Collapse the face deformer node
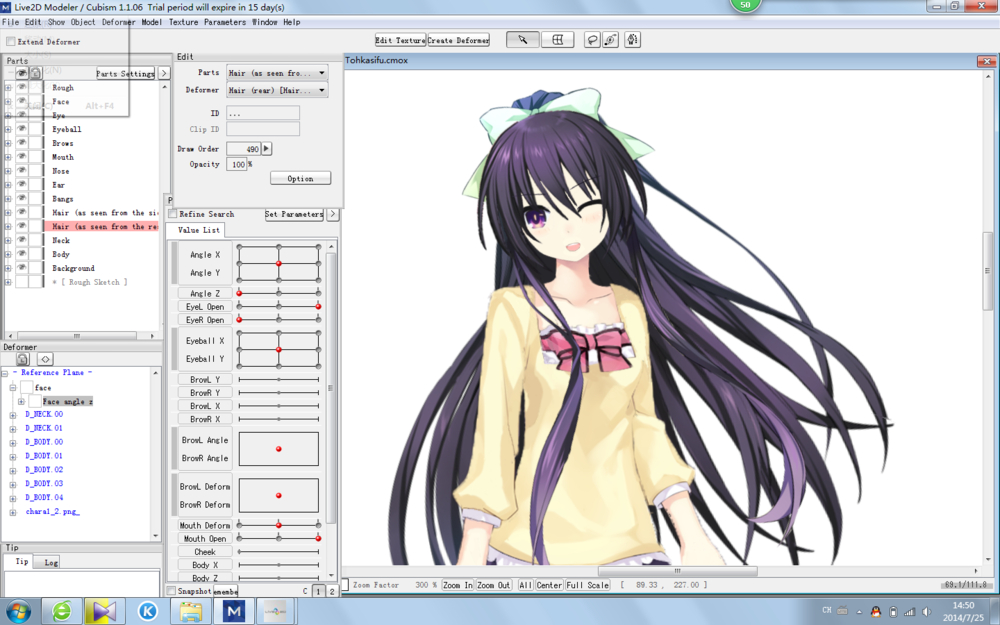 point(13,388)
